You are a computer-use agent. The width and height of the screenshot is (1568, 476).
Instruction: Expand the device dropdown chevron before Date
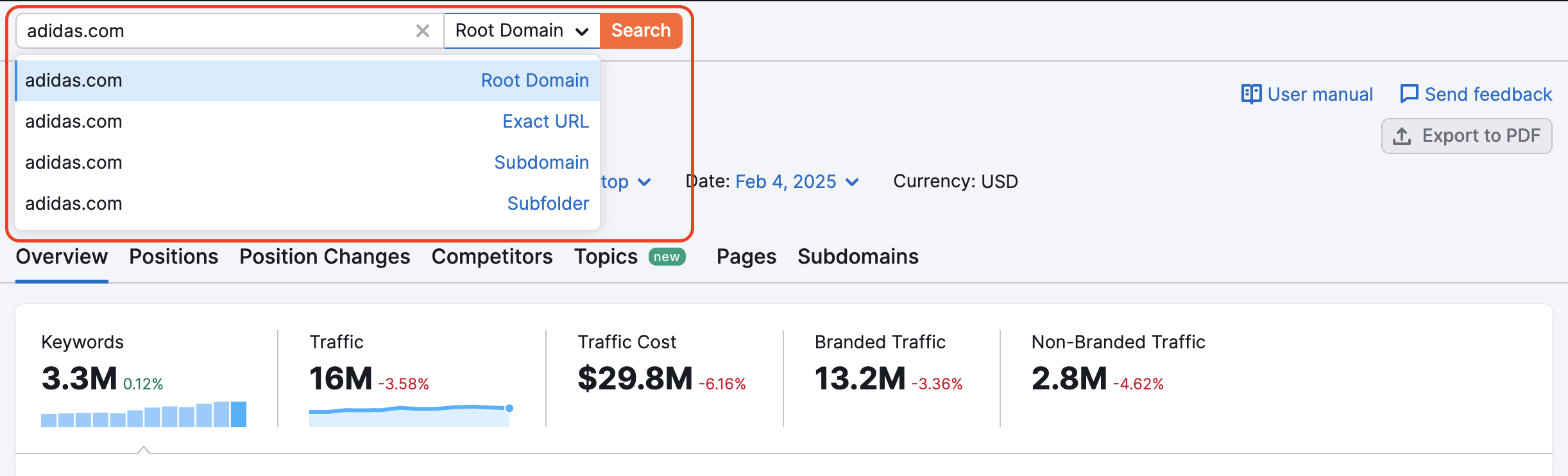(644, 182)
